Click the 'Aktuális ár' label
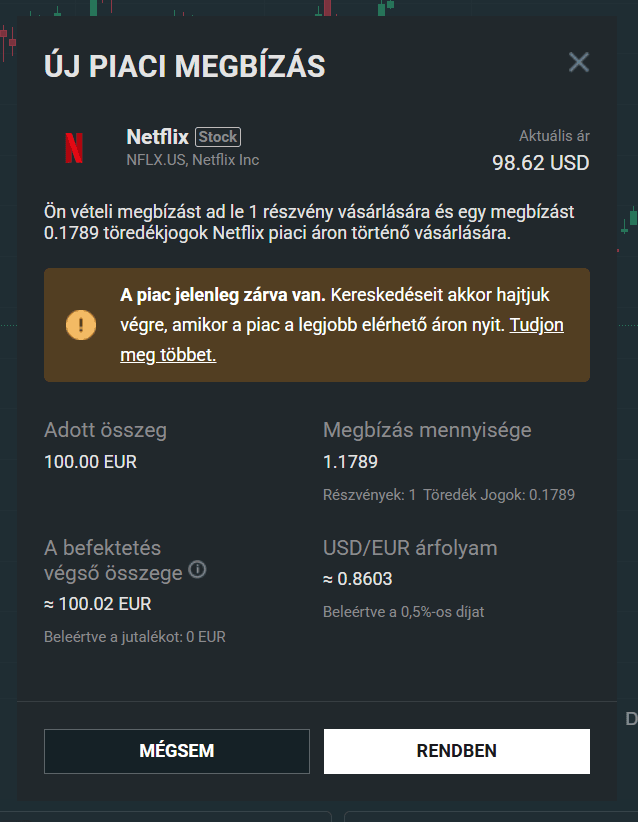The width and height of the screenshot is (638, 822). pos(553,136)
